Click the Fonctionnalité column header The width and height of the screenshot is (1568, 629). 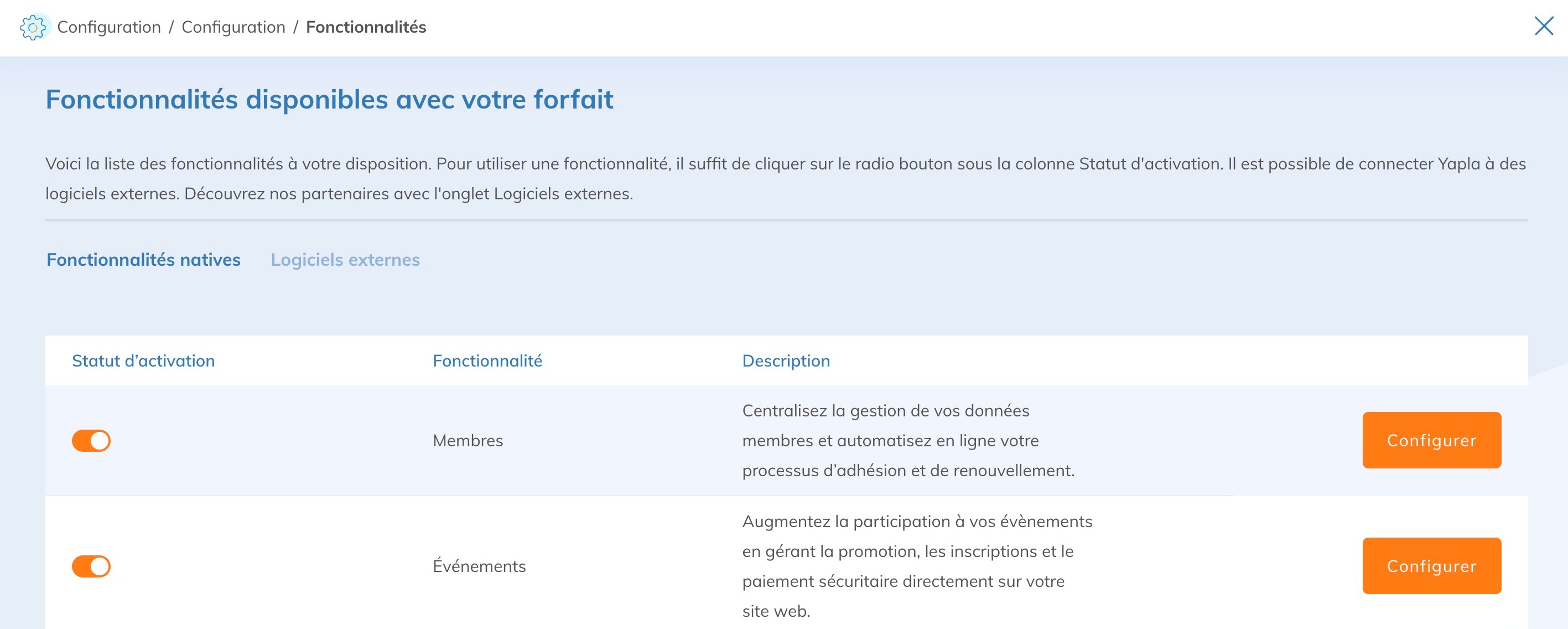[487, 360]
